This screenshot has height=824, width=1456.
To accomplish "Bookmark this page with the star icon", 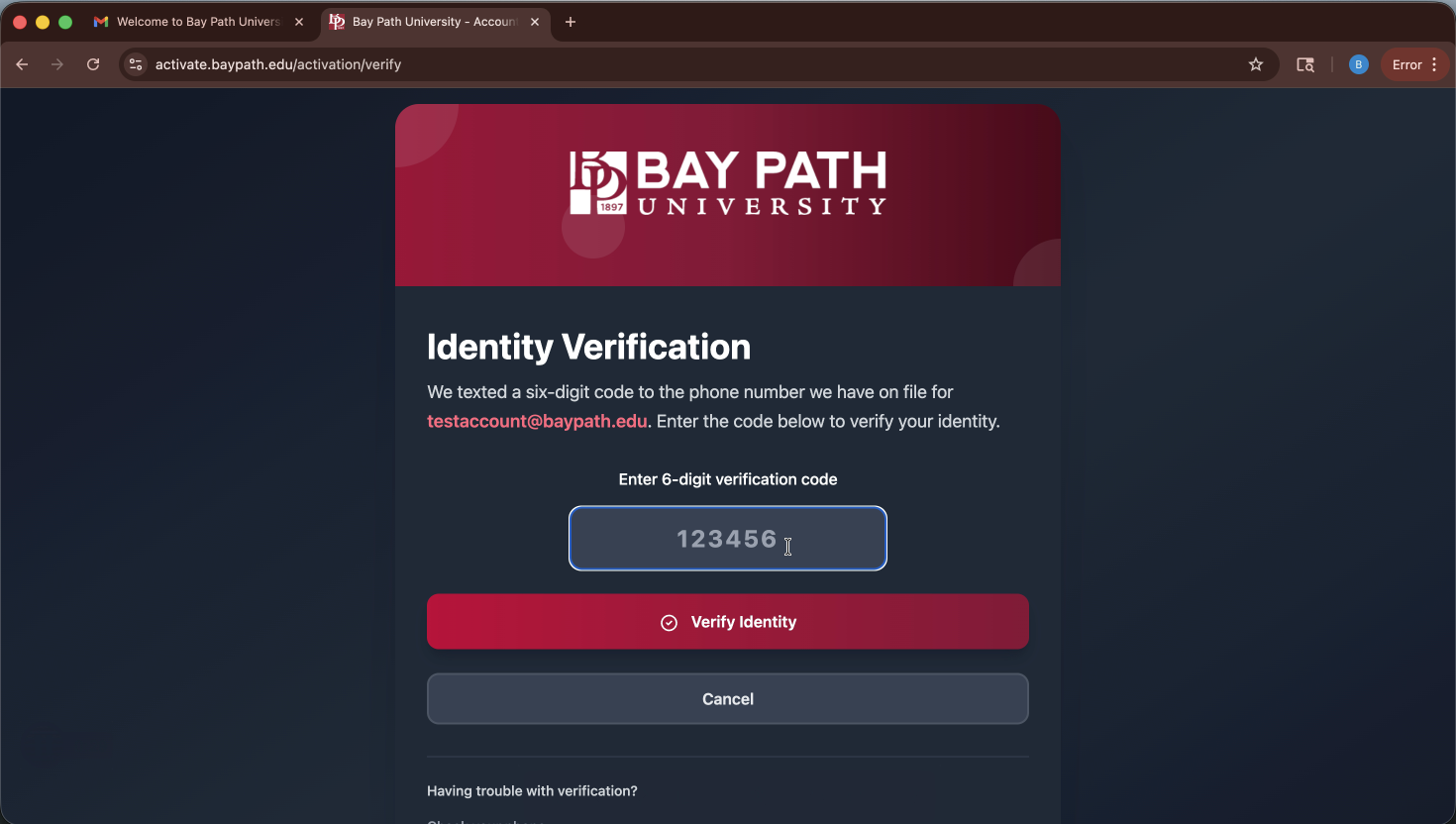I will tap(1256, 64).
